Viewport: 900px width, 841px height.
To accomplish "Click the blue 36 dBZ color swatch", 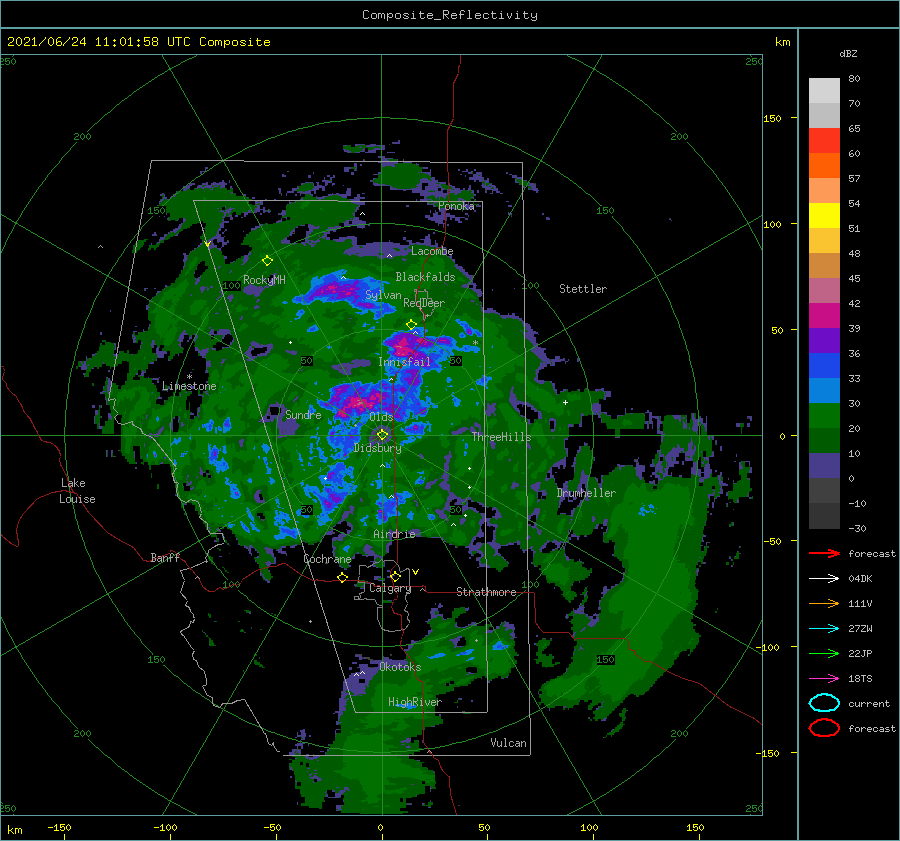I will click(x=824, y=365).
